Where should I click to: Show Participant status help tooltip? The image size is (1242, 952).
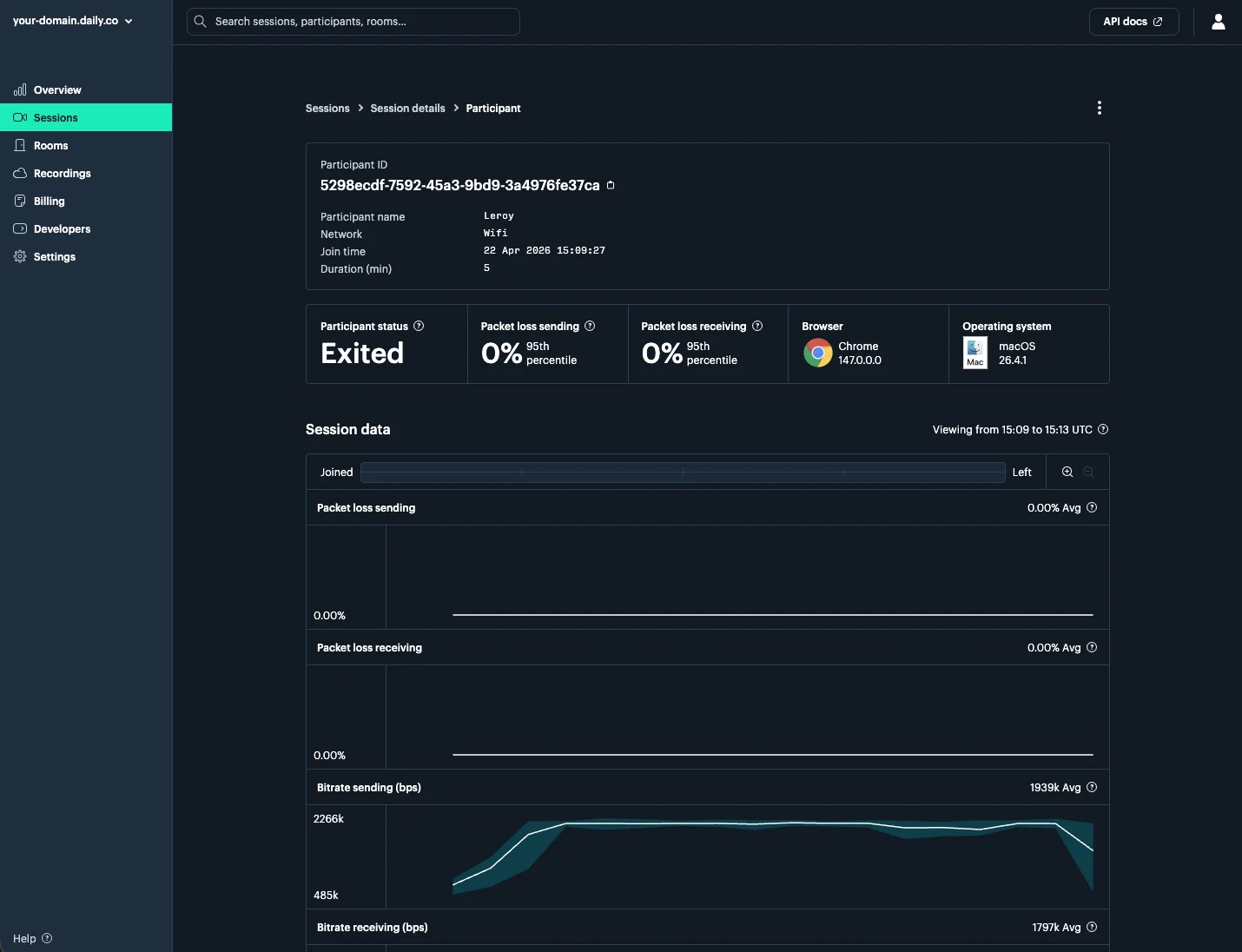(x=419, y=326)
